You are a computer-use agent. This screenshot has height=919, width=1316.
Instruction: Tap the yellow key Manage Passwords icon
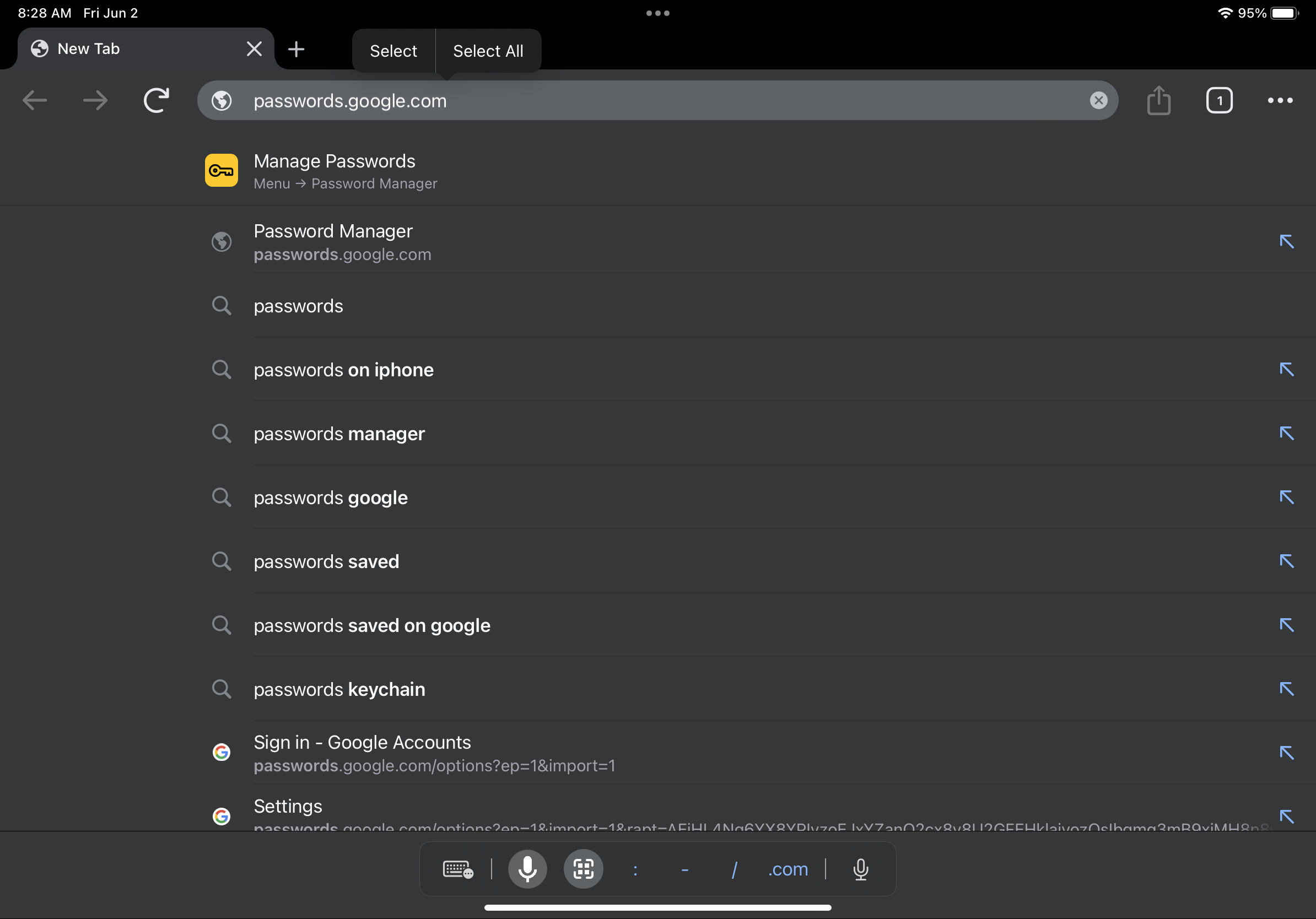221,170
